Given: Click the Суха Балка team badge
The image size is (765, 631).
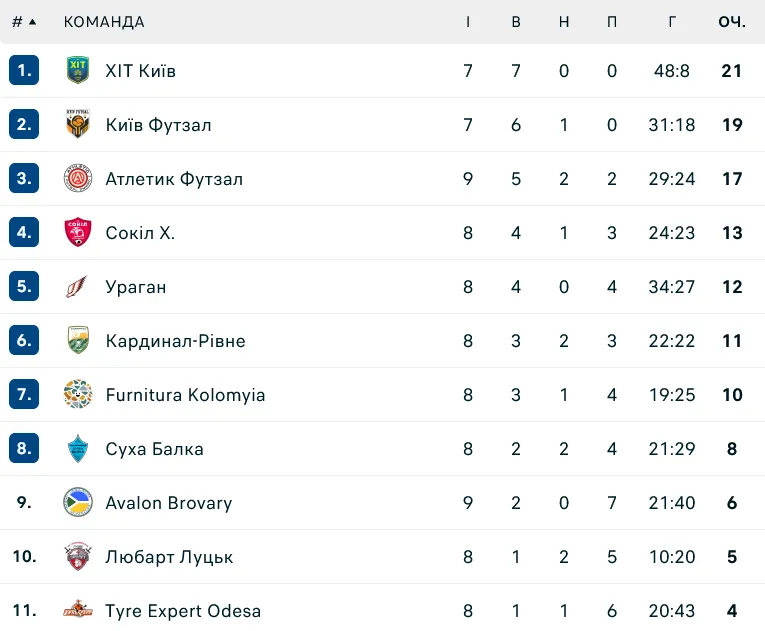Looking at the screenshot, I should [x=78, y=448].
